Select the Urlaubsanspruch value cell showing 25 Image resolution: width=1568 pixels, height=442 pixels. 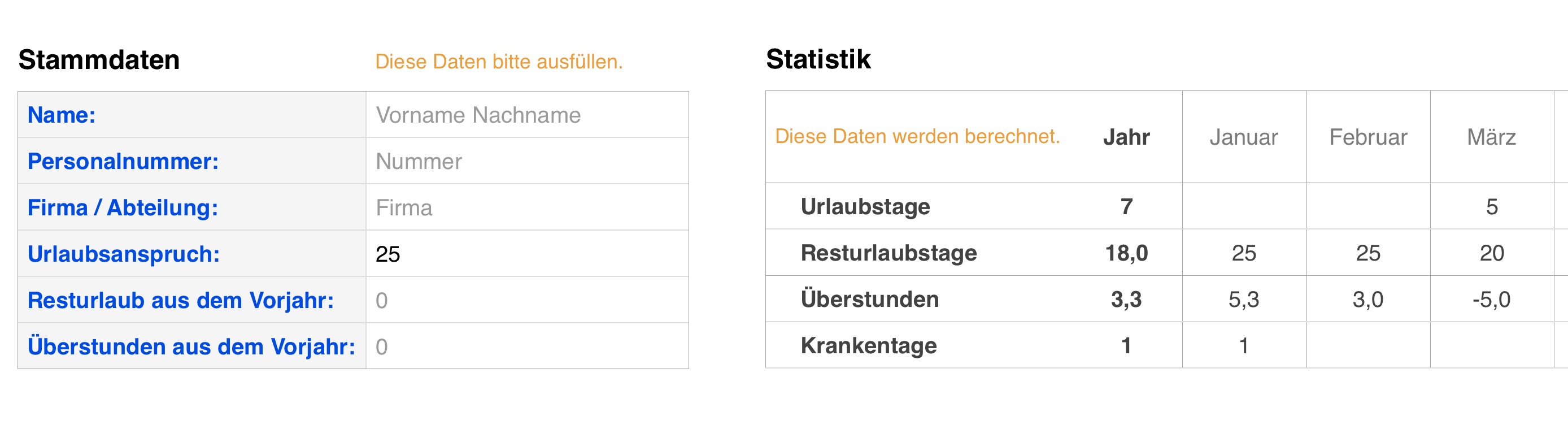[x=526, y=254]
